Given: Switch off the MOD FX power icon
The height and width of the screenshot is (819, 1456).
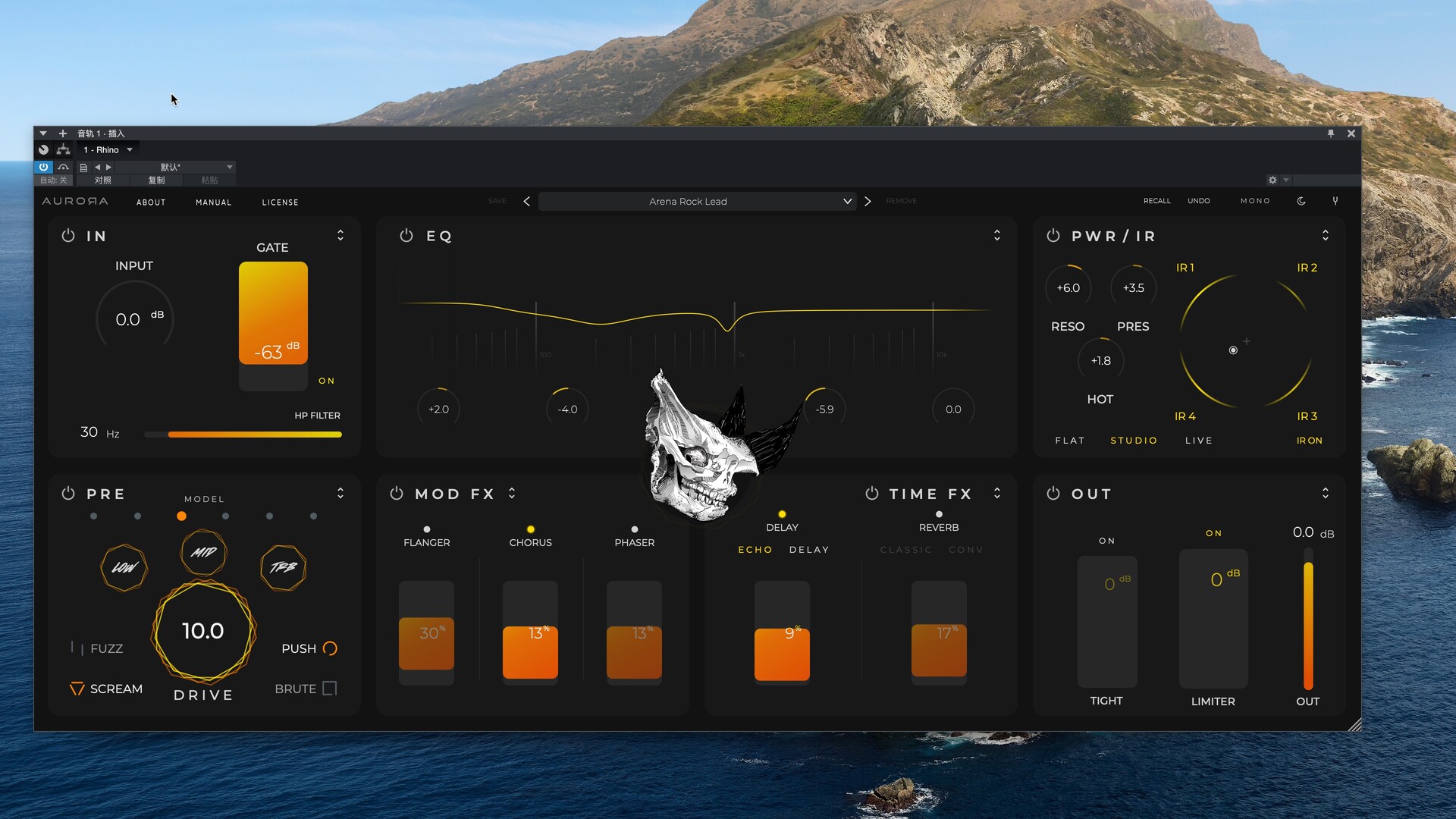Looking at the screenshot, I should pos(397,494).
